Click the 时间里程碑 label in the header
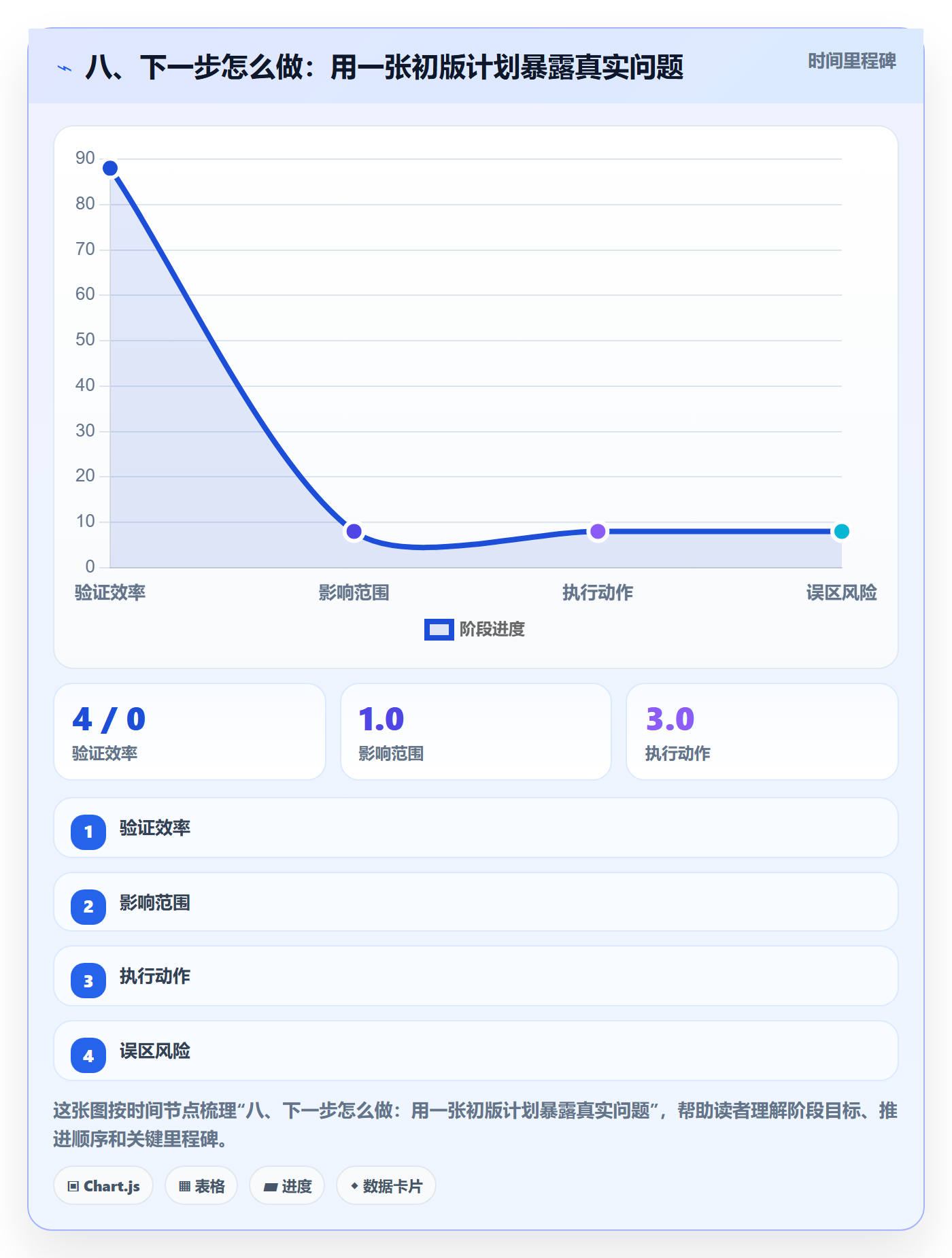This screenshot has width=952, height=1258. pyautogui.click(x=852, y=61)
